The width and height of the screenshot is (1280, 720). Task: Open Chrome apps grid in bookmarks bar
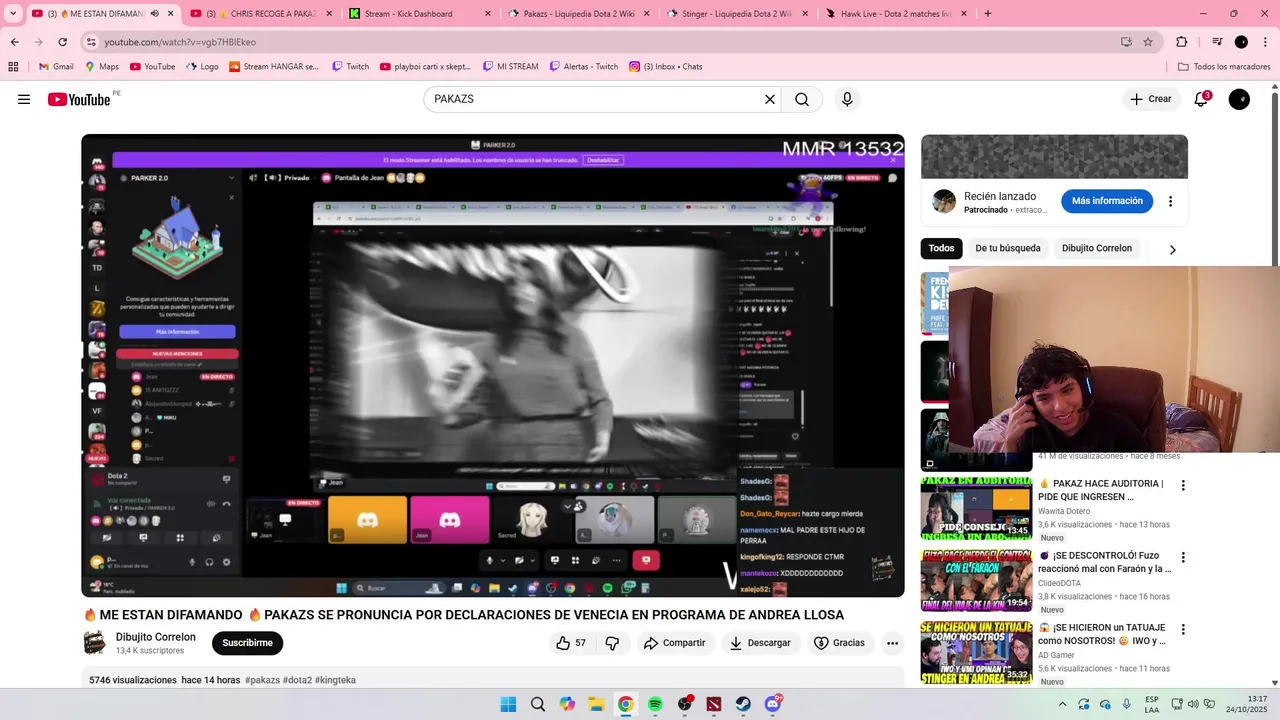pyautogui.click(x=13, y=67)
